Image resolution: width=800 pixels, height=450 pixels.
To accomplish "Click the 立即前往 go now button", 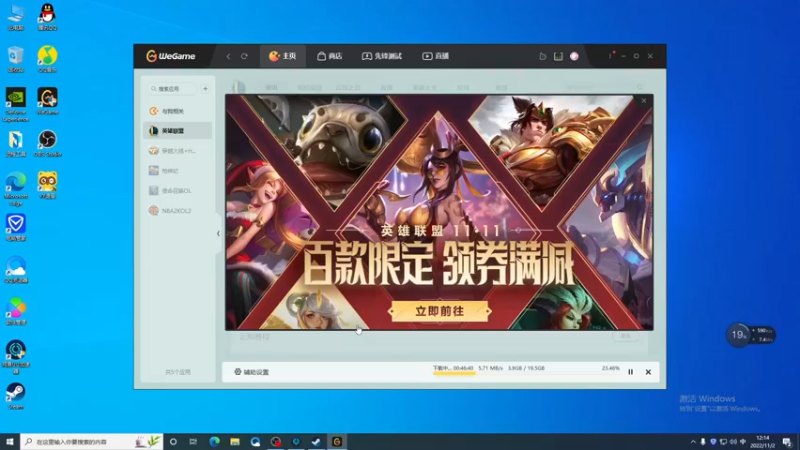I will [439, 311].
